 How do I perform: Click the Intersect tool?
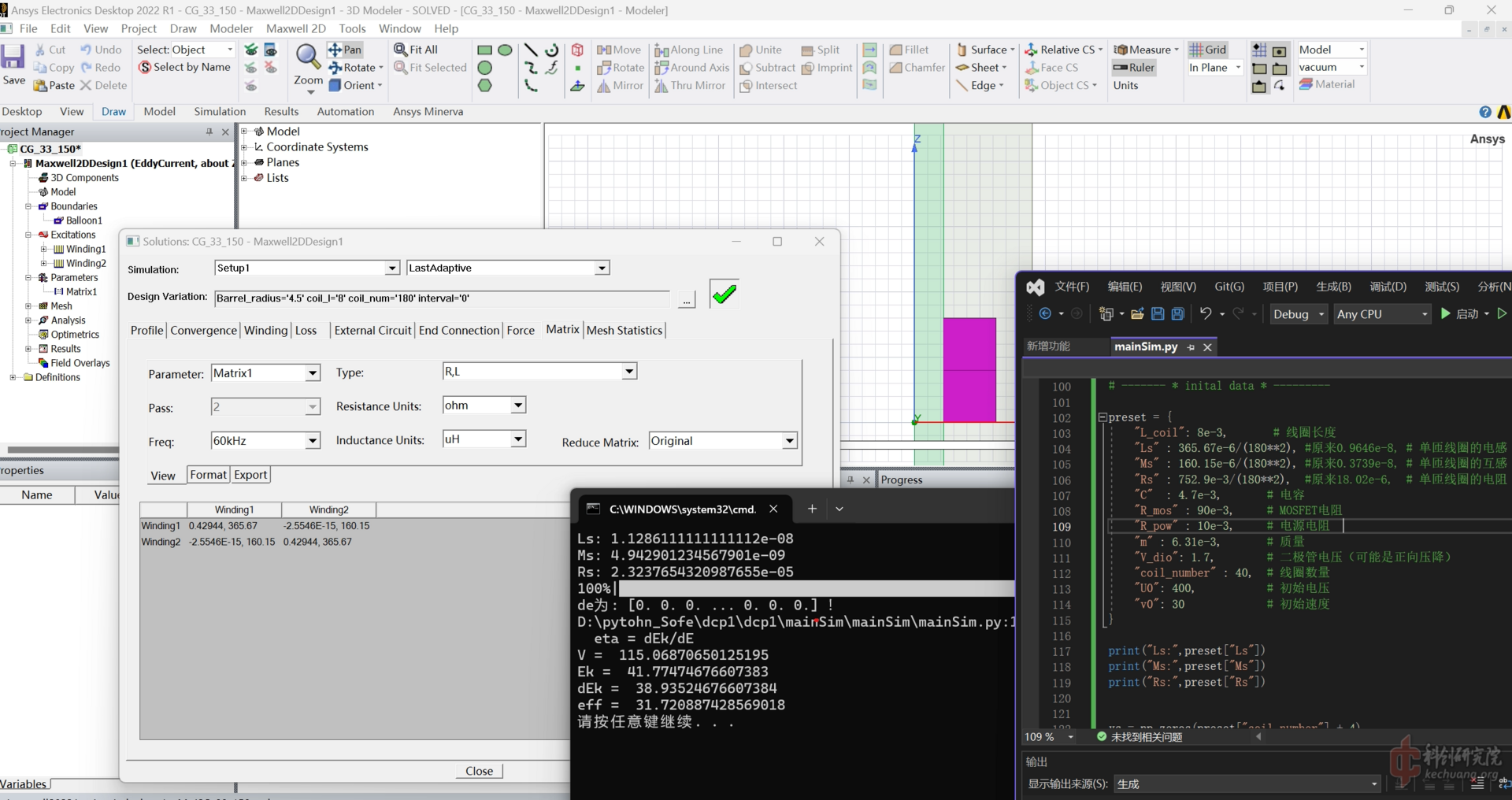tap(768, 86)
